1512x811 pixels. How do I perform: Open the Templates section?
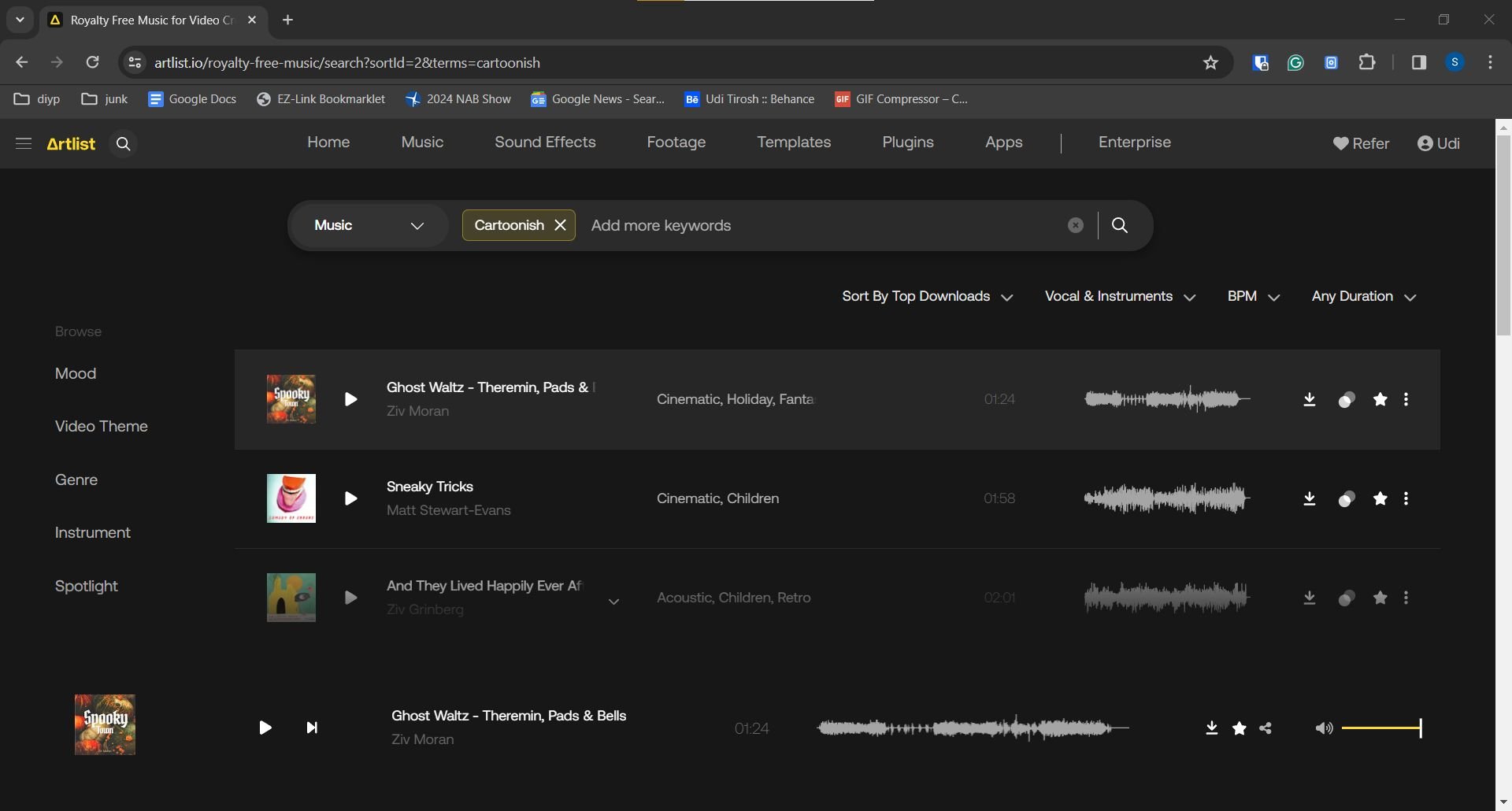point(794,143)
